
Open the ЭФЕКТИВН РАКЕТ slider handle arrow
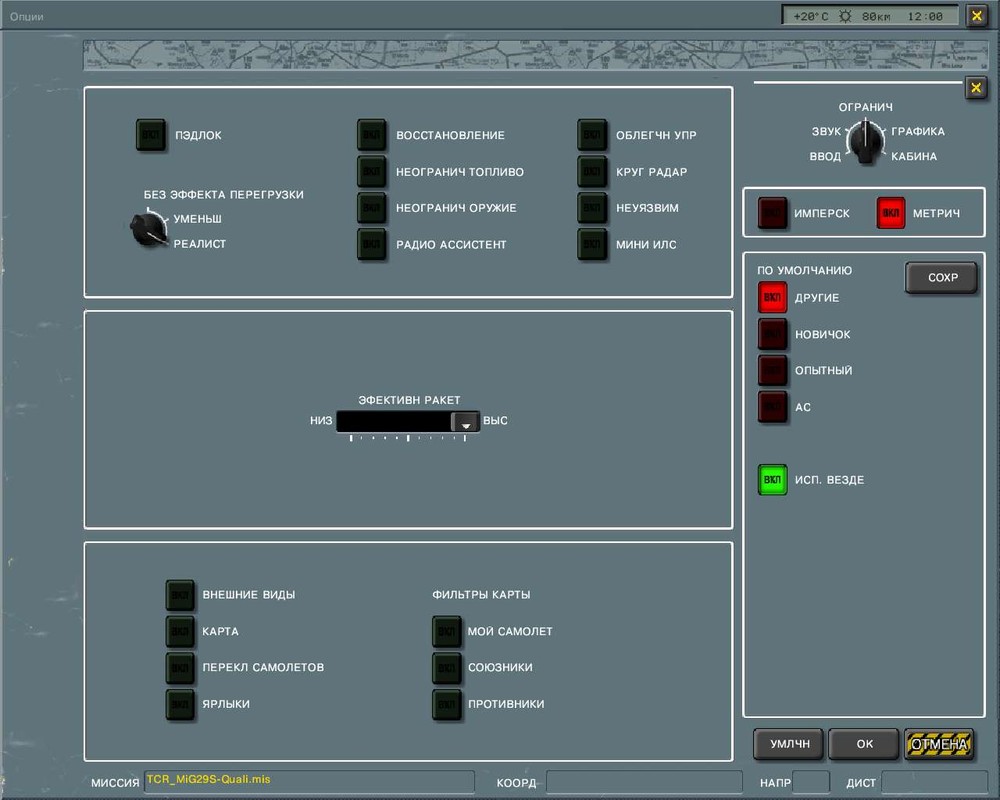tap(465, 422)
